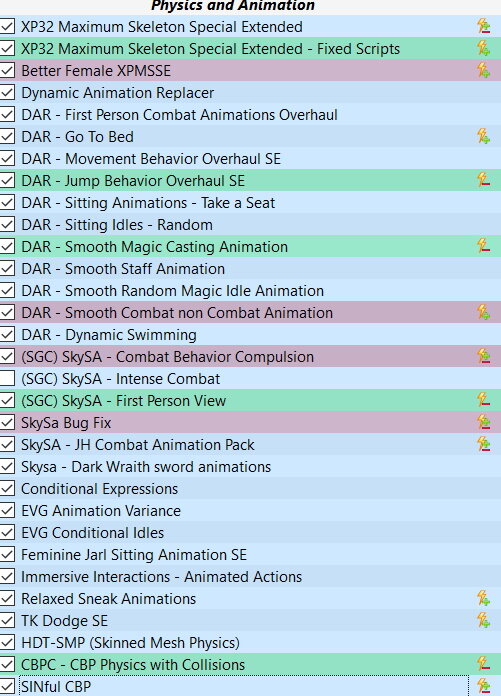Click 'TK Dodge SE' mod name
This screenshot has height=696, width=501.
[65, 621]
